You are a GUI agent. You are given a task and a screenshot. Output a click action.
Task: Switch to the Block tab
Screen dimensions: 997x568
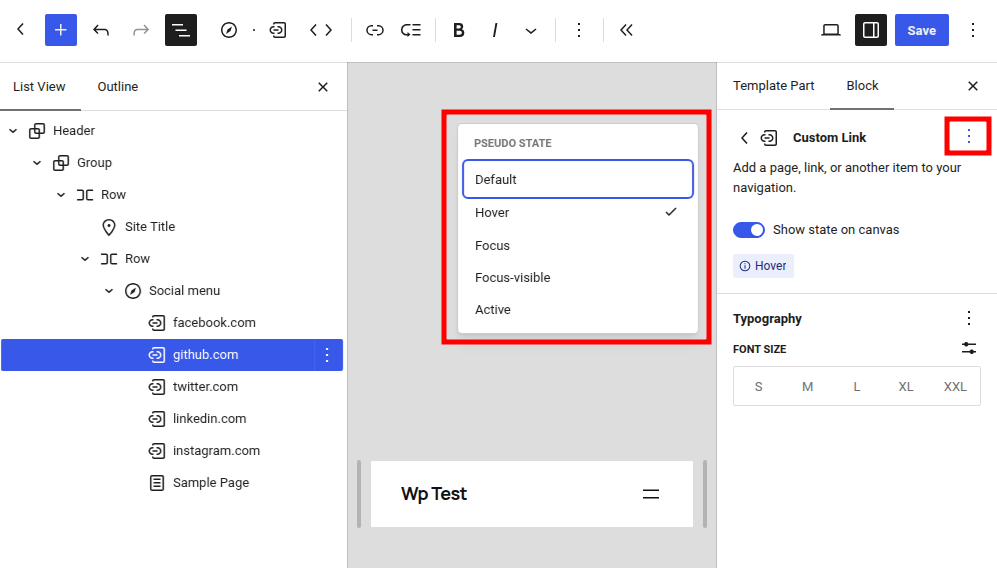click(x=862, y=86)
